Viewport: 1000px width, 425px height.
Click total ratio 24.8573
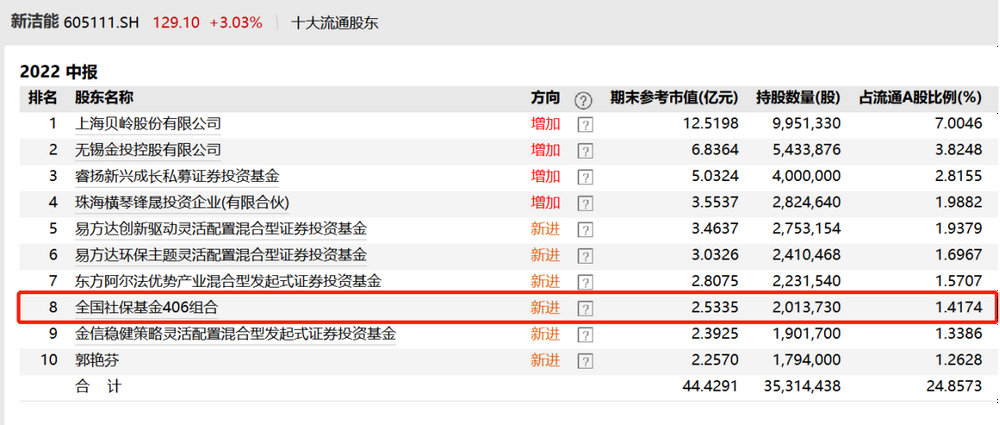[x=953, y=386]
